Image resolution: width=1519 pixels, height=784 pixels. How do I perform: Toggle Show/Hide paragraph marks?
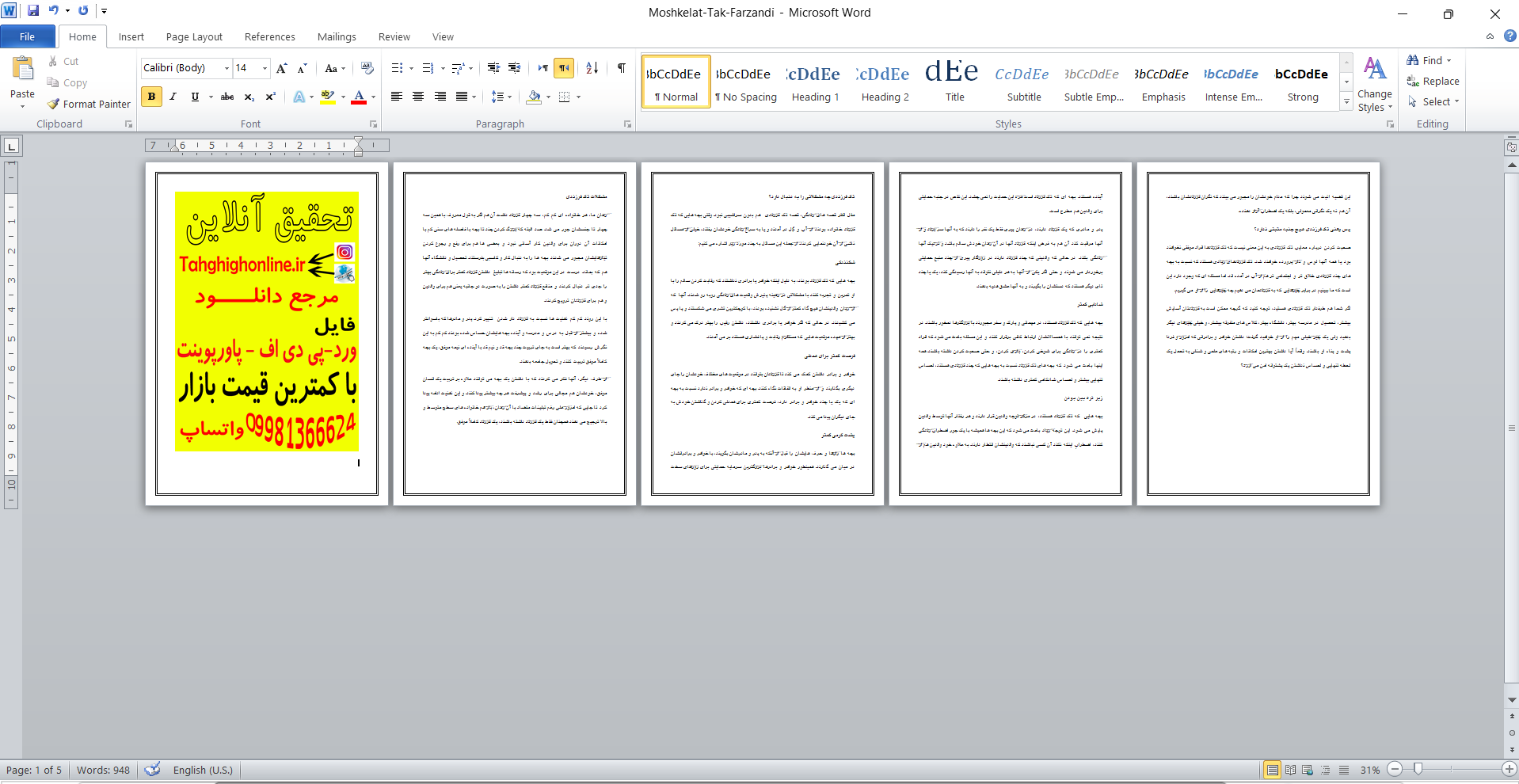622,68
